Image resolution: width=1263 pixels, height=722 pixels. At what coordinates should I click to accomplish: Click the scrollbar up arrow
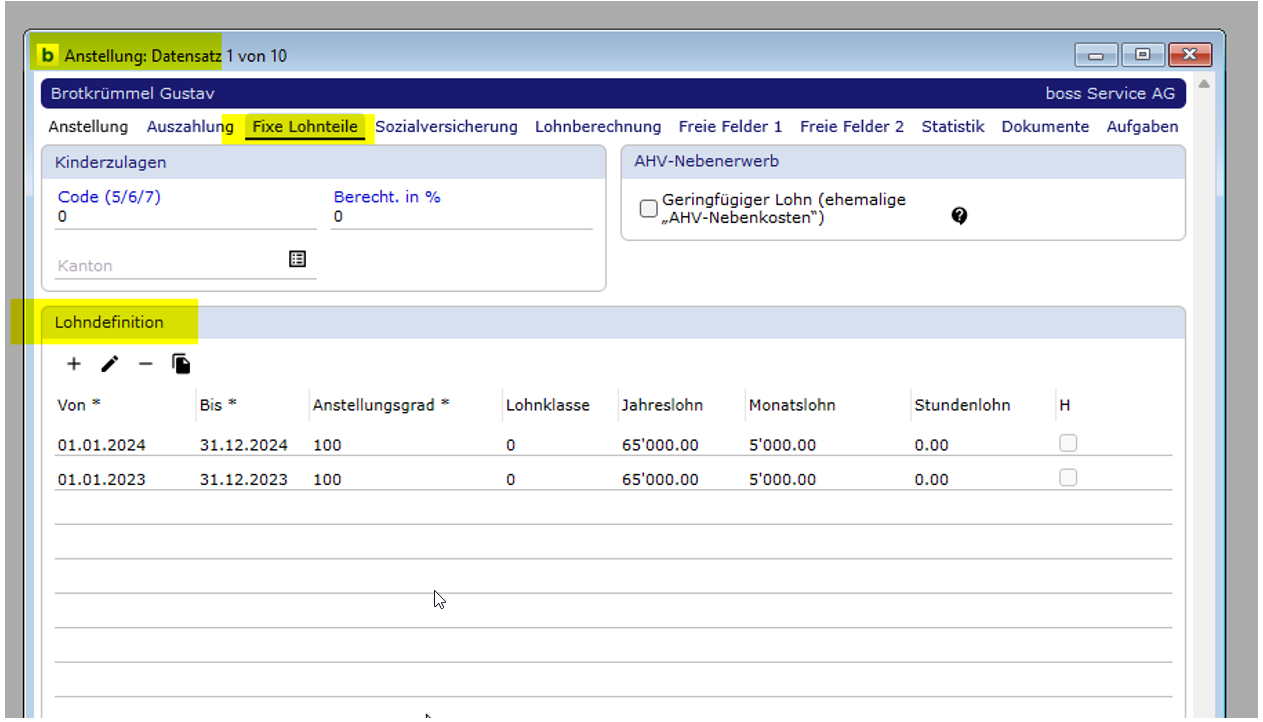[1203, 85]
